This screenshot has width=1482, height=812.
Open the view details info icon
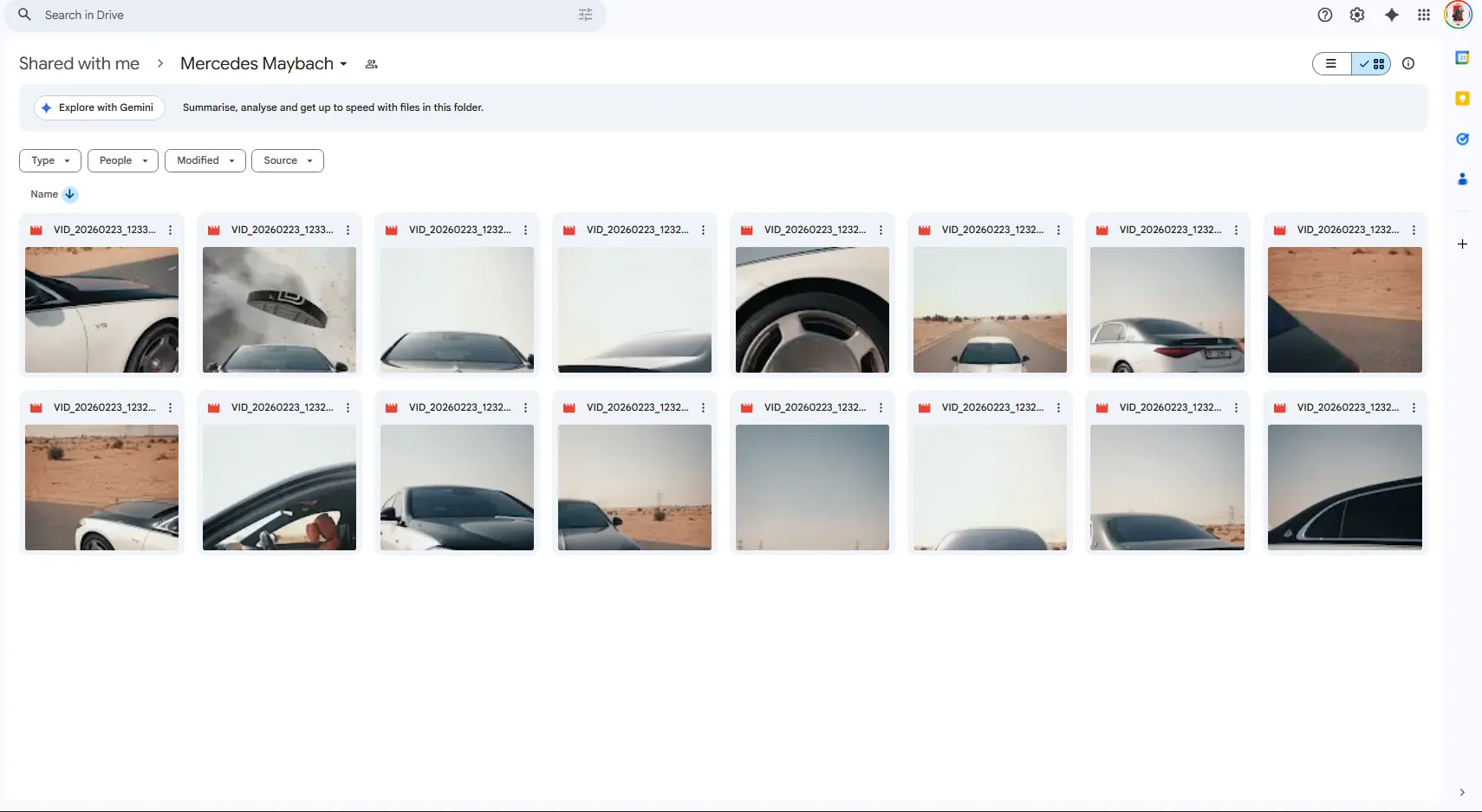[1408, 63]
